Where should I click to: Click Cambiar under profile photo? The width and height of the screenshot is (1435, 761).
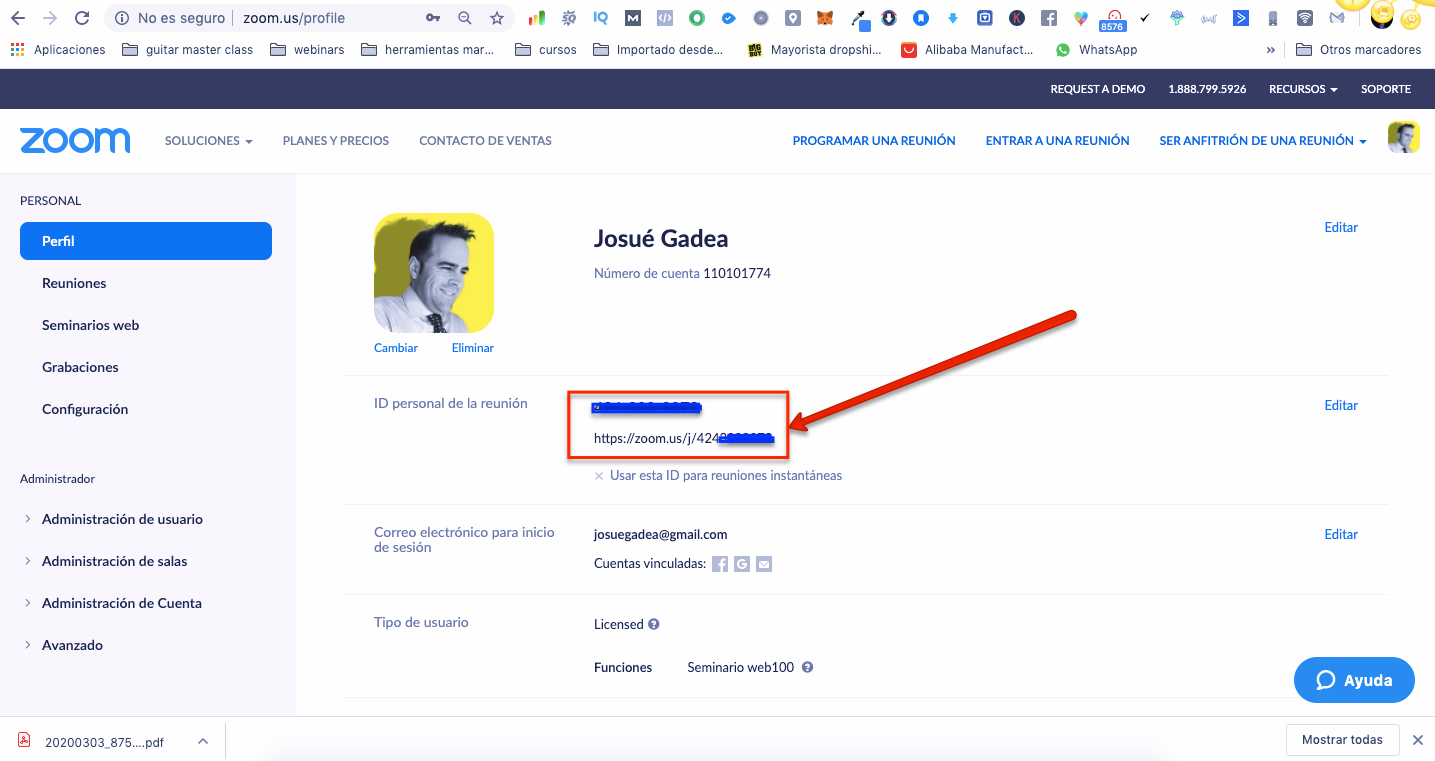(396, 348)
